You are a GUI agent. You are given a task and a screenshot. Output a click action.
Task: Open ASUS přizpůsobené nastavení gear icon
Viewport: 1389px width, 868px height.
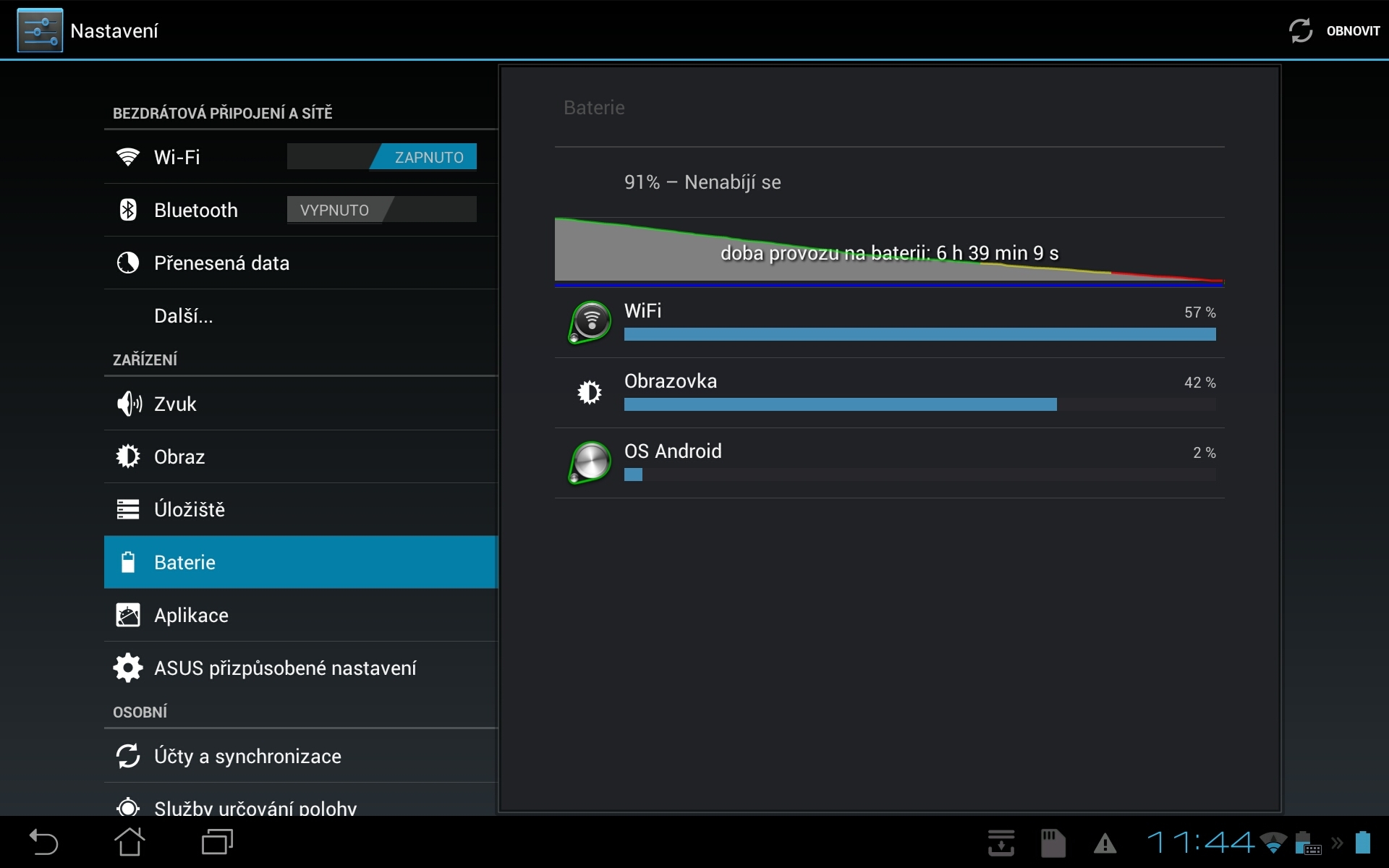tap(127, 668)
